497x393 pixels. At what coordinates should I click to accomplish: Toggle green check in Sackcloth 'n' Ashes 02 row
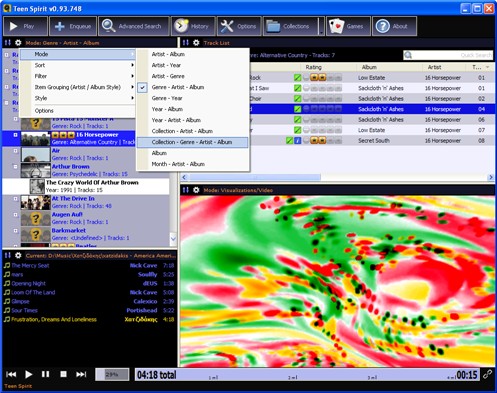(297, 99)
